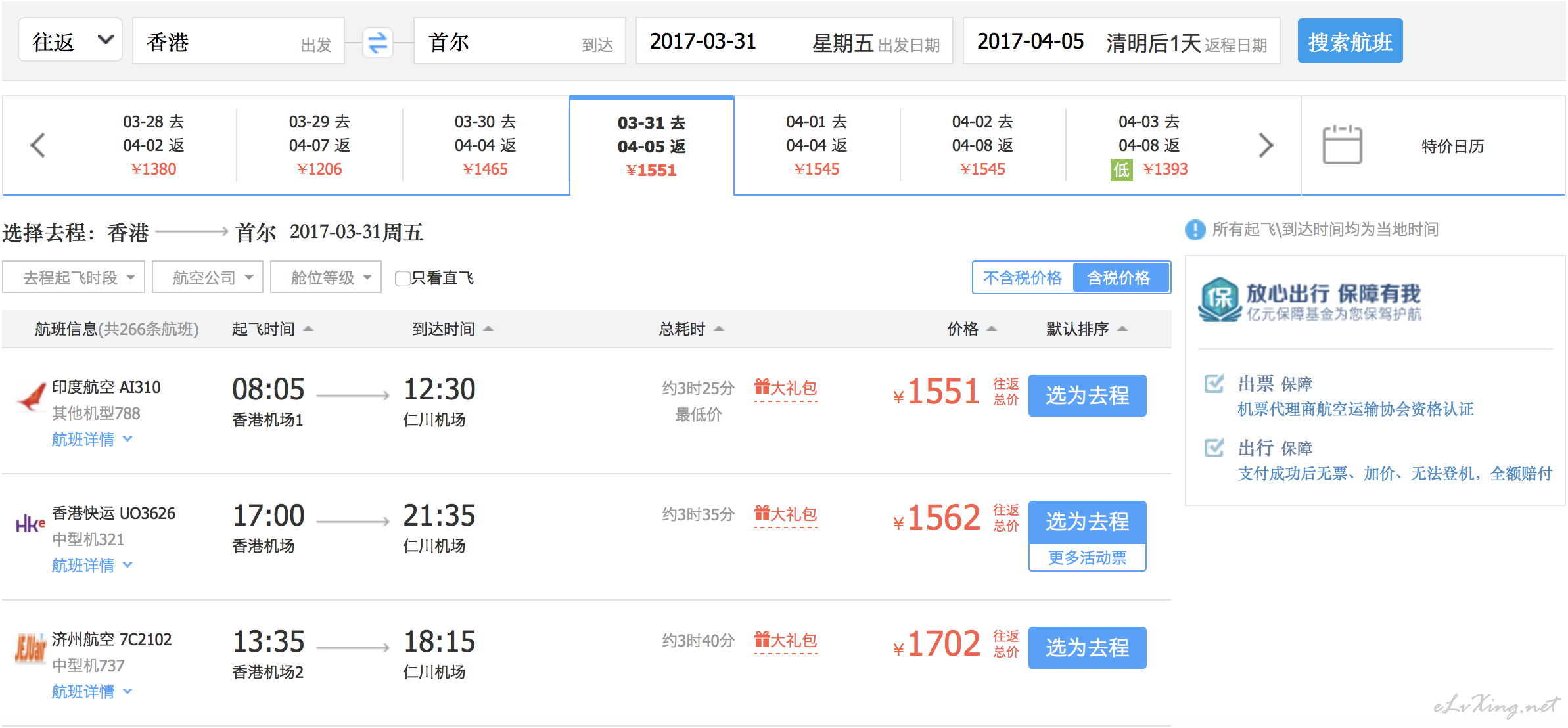Sort by 起飞时间 arrow
The image size is (1568, 728).
tap(308, 329)
